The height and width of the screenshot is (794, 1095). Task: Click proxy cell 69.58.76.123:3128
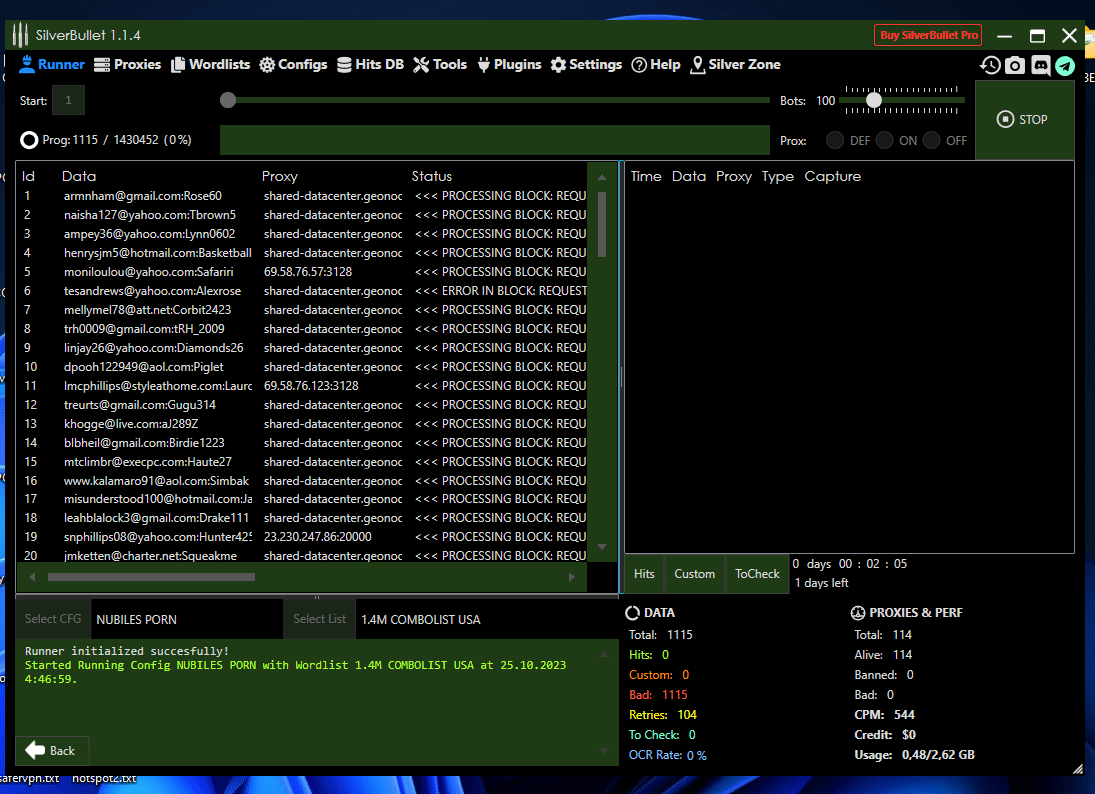pos(311,385)
